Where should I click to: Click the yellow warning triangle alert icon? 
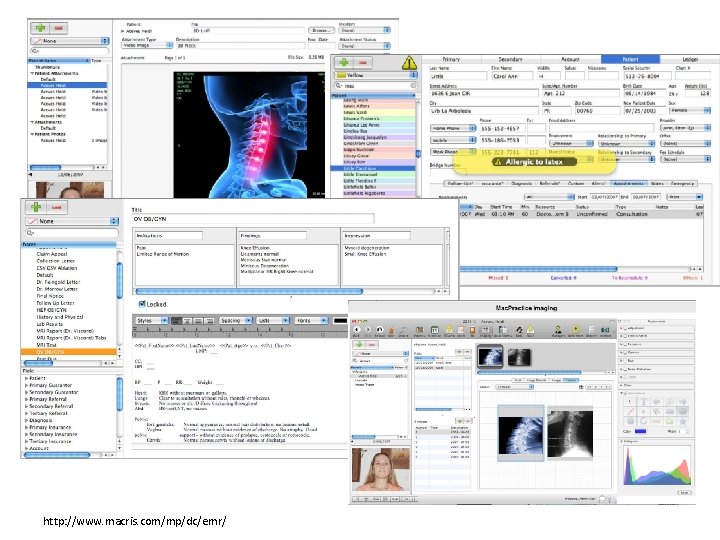click(x=409, y=62)
